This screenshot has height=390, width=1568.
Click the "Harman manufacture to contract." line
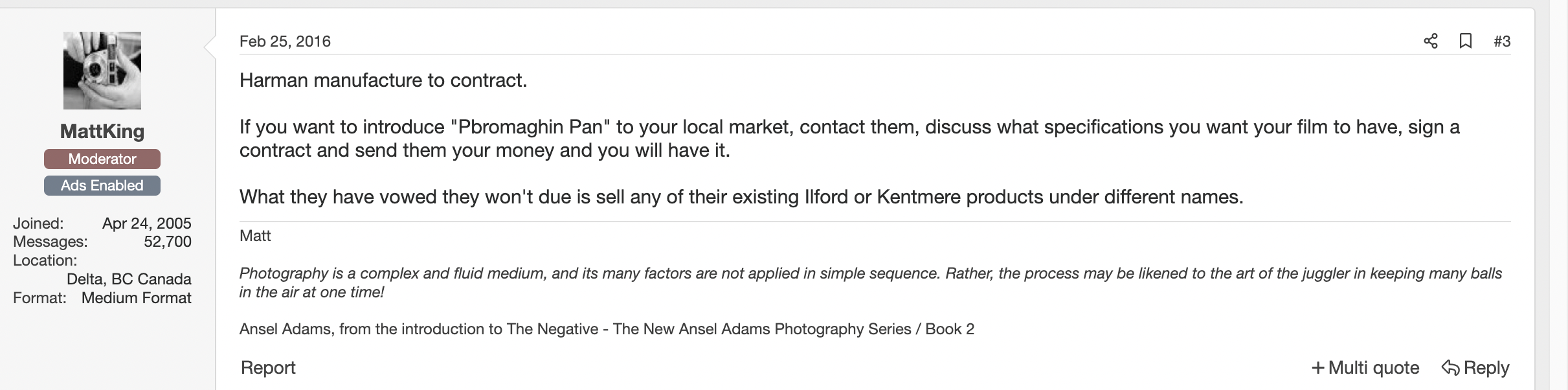(383, 80)
